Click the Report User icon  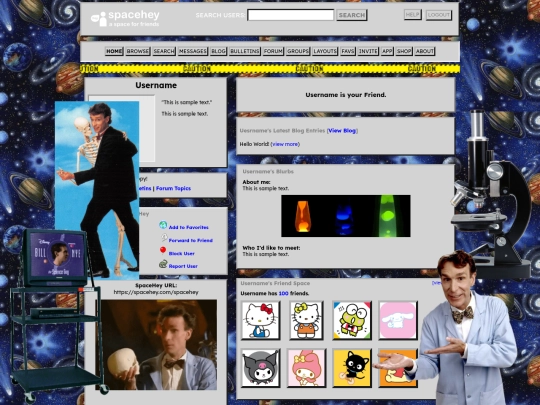pos(163,264)
